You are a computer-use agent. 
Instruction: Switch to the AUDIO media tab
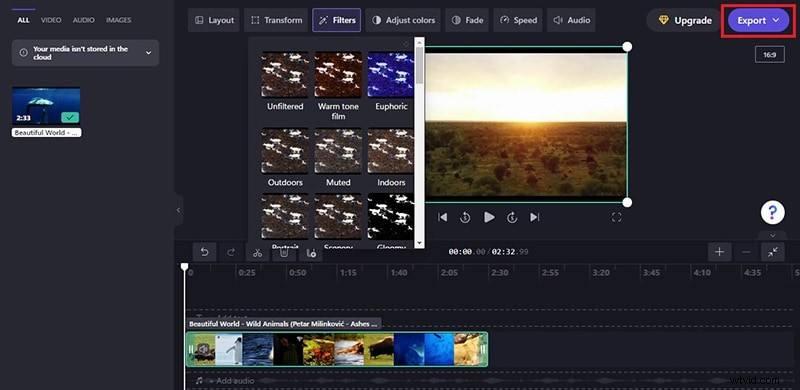coord(84,20)
